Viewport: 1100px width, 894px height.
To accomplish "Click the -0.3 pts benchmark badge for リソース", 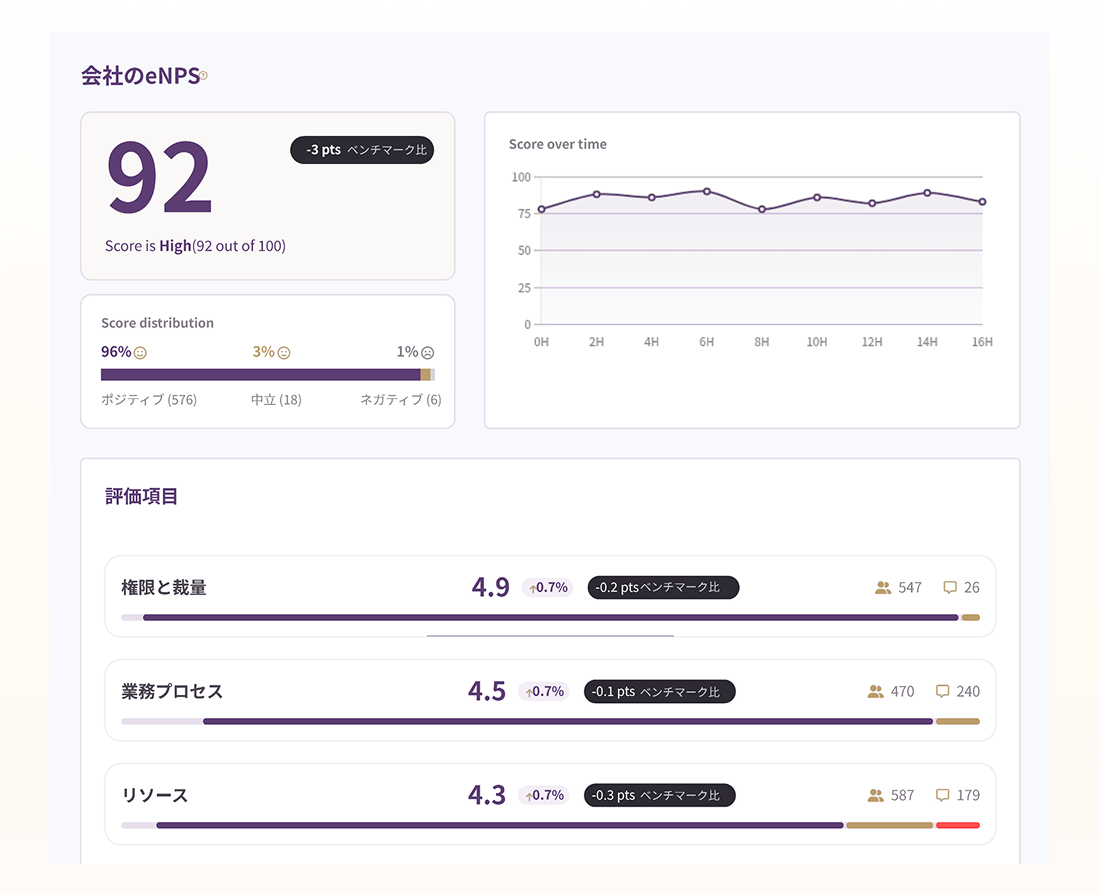I will point(659,795).
